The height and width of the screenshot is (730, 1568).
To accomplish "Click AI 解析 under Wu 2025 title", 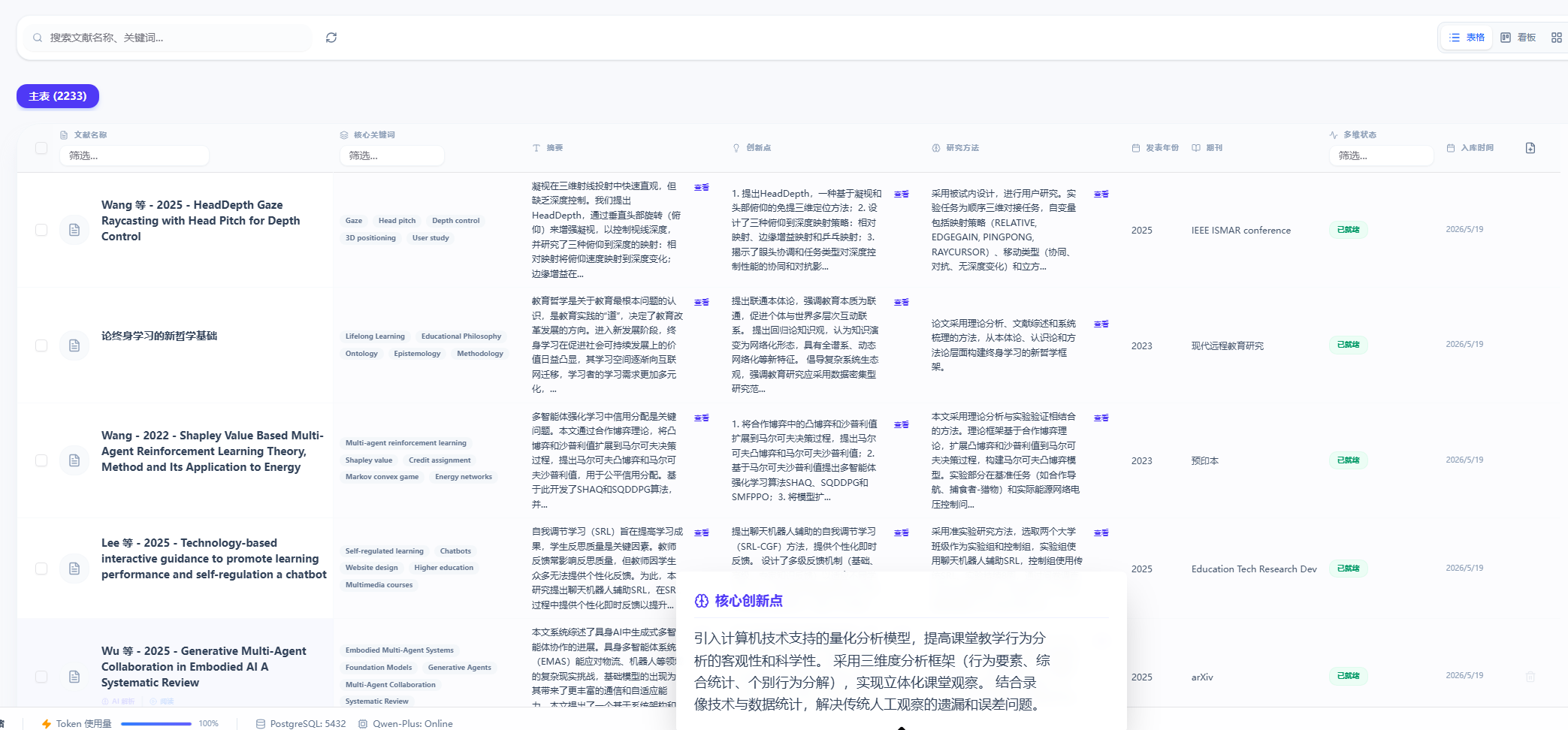I will (118, 701).
